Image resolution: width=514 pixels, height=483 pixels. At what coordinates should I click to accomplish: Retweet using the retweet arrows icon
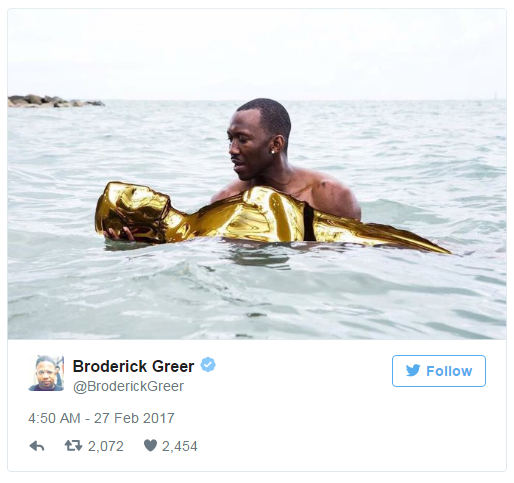point(73,446)
